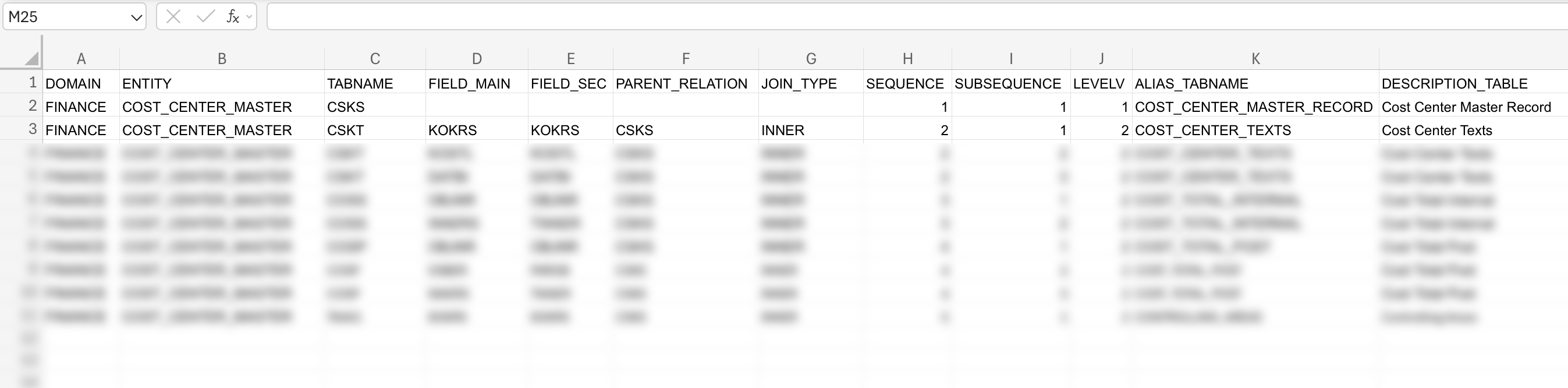This screenshot has height=388, width=1568.
Task: Click the Select All corner triangle
Action: [x=31, y=58]
